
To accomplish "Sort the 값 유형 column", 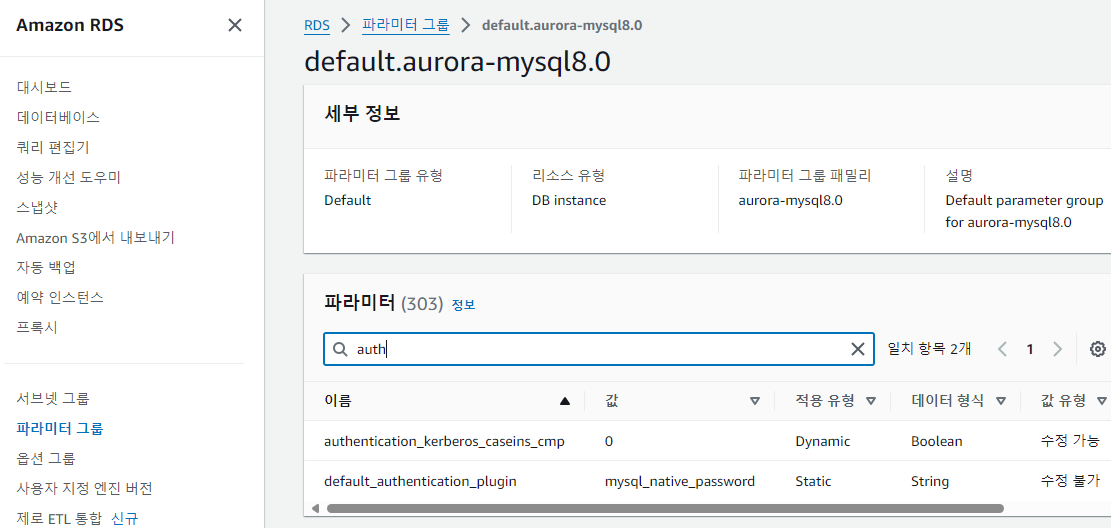I will tap(1102, 401).
